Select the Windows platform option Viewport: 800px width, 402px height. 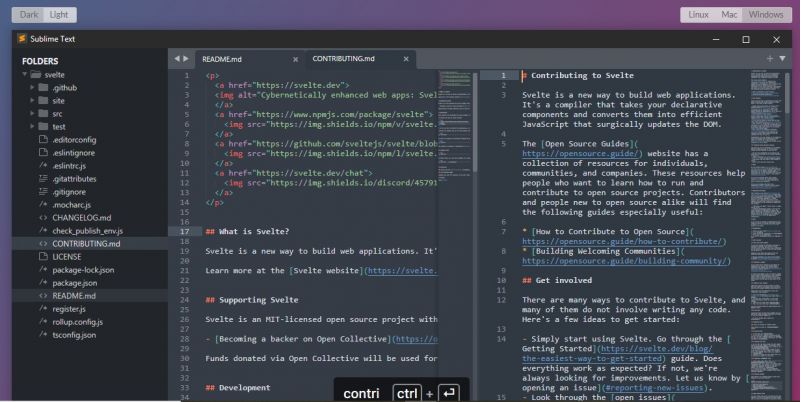click(x=766, y=15)
